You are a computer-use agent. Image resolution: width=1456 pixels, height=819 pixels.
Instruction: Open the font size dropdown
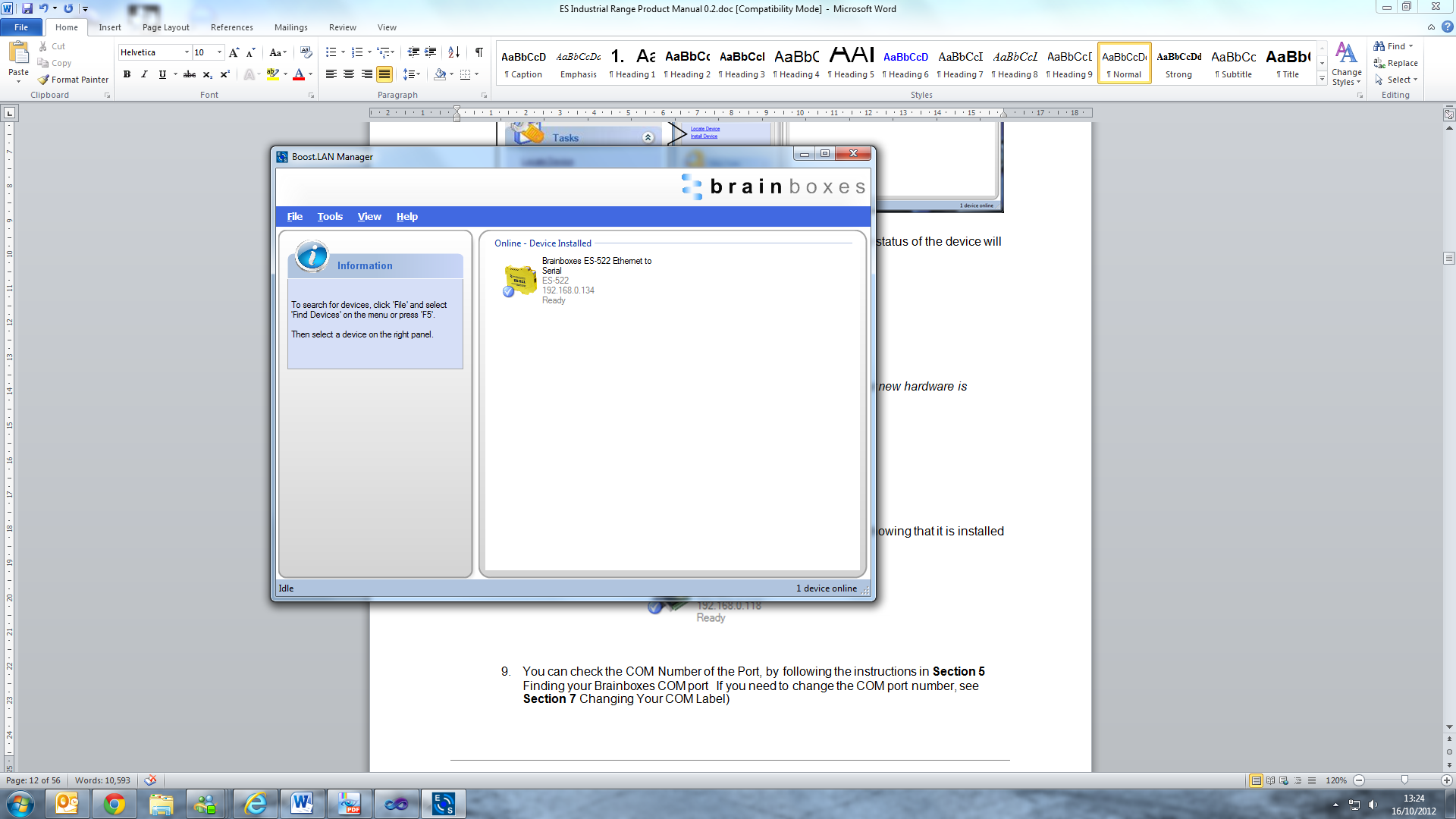pyautogui.click(x=218, y=52)
